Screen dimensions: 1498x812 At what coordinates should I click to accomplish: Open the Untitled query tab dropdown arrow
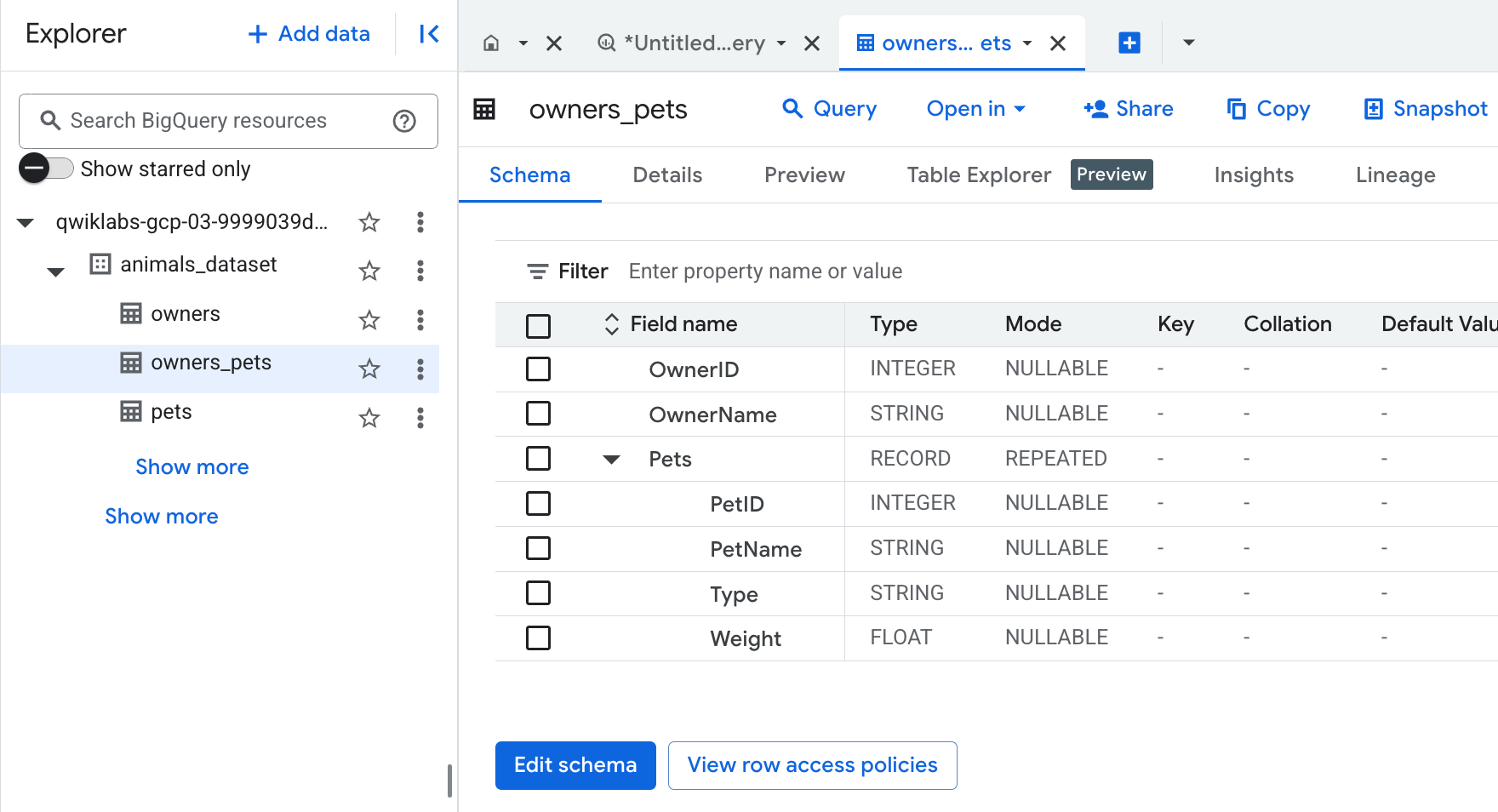tap(781, 43)
